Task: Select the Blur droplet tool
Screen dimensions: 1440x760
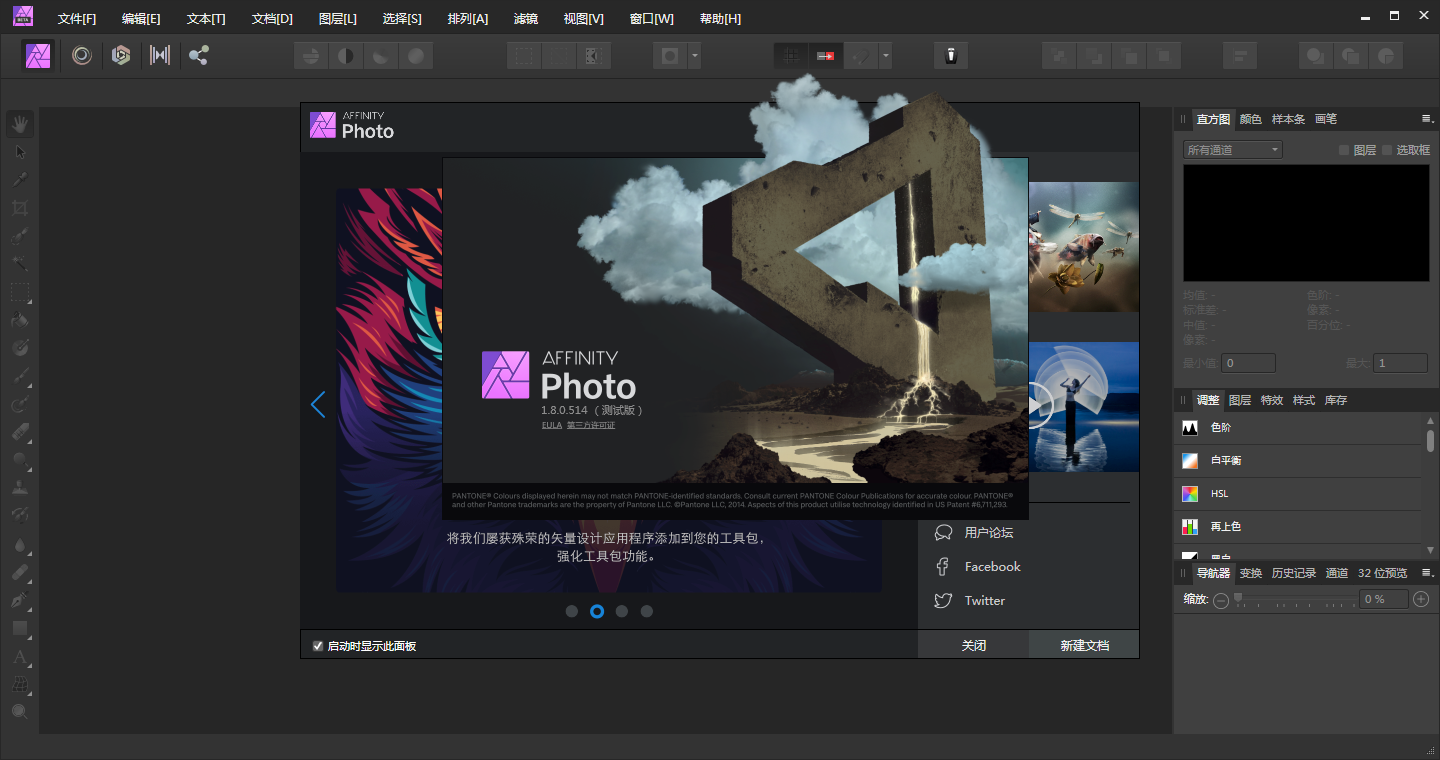Action: [x=20, y=545]
